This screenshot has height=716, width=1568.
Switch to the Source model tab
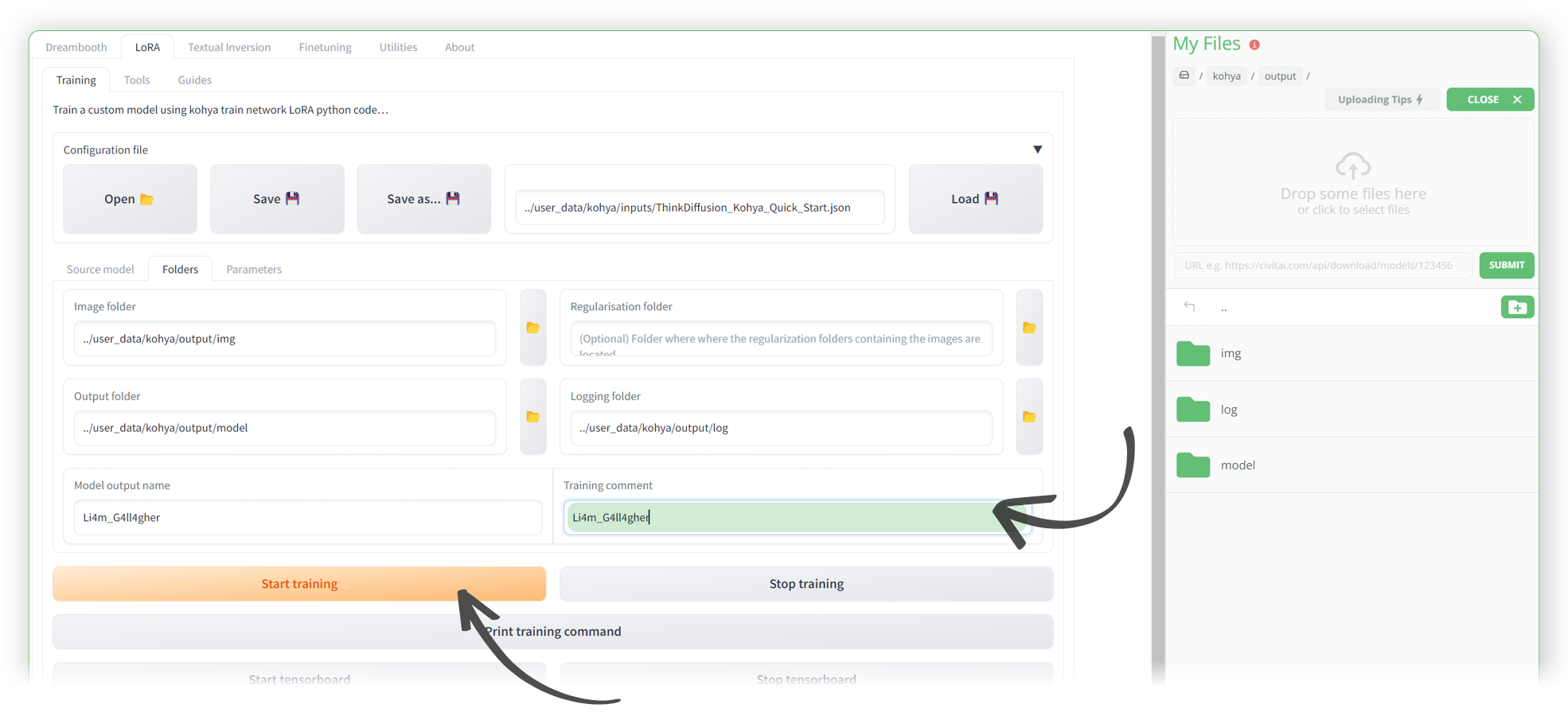click(x=100, y=269)
